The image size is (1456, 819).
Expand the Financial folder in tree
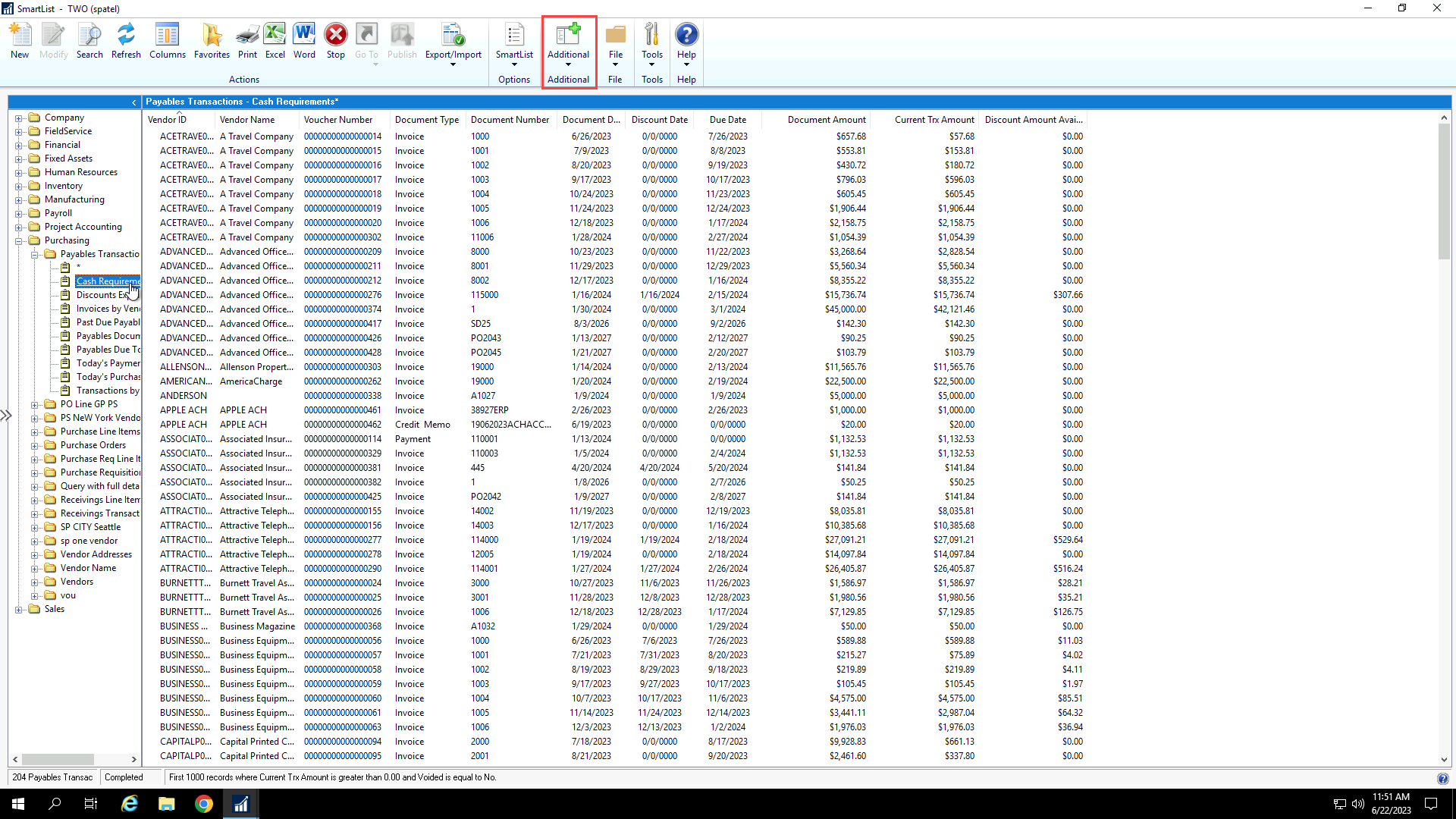(x=19, y=145)
